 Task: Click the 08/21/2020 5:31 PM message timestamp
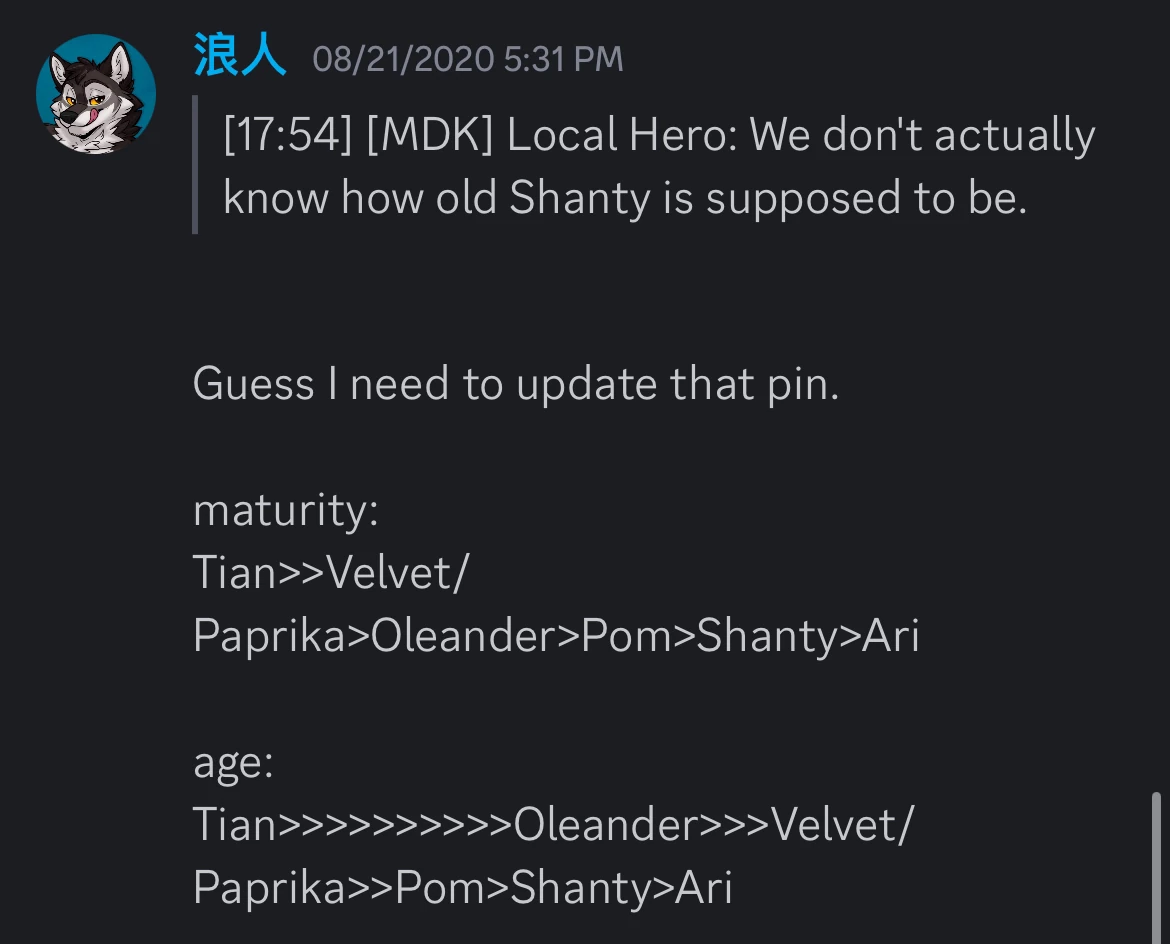click(468, 60)
